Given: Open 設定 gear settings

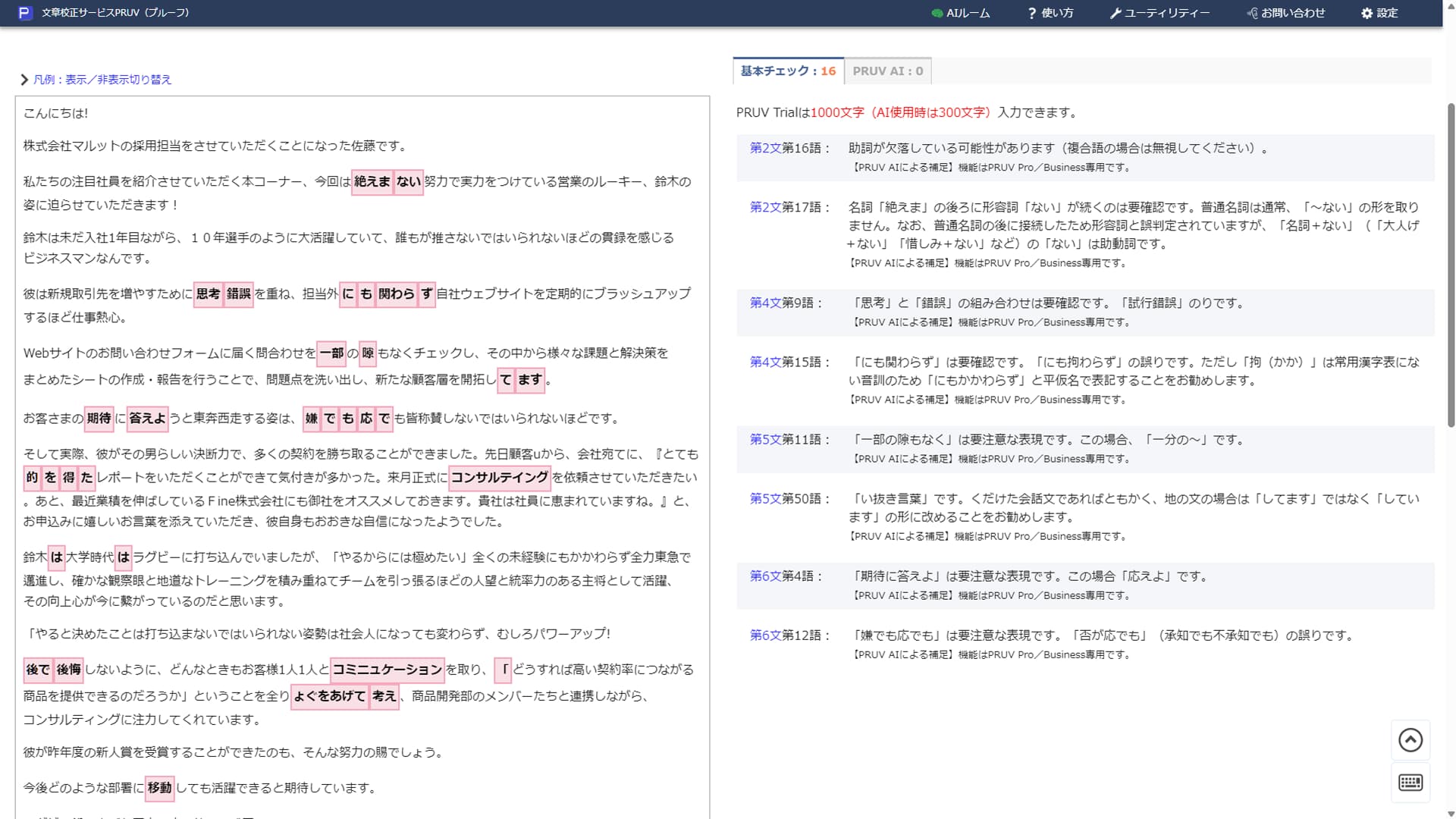Looking at the screenshot, I should pyautogui.click(x=1379, y=13).
